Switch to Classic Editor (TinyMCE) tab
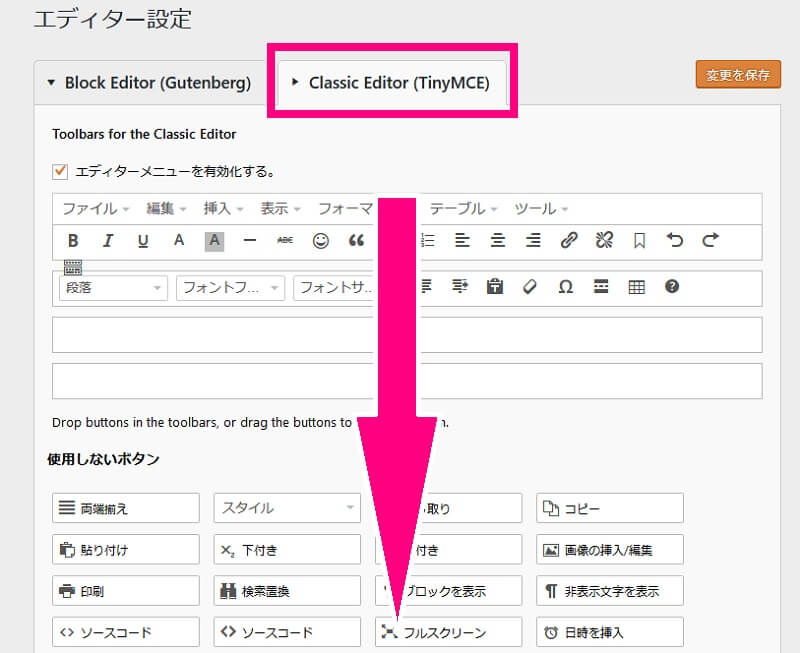The width and height of the screenshot is (800, 653). click(x=392, y=83)
